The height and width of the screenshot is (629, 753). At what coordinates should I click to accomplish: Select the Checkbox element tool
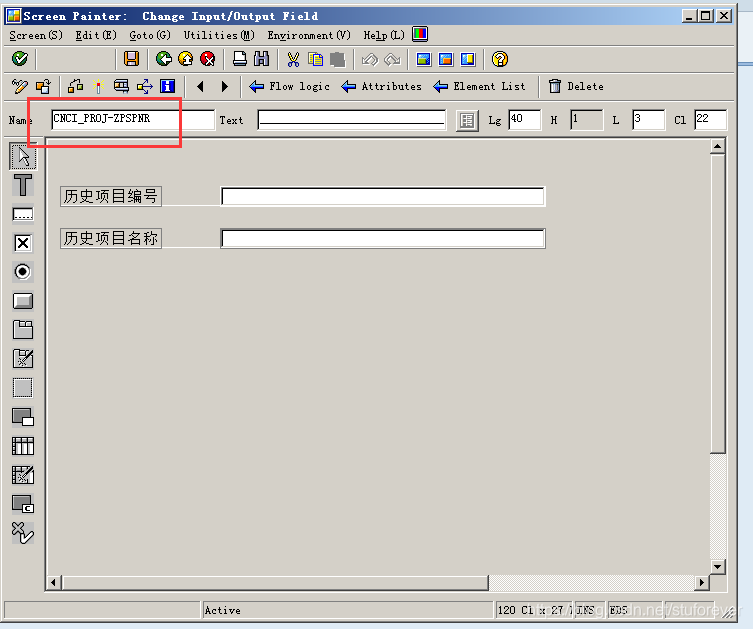[x=23, y=243]
